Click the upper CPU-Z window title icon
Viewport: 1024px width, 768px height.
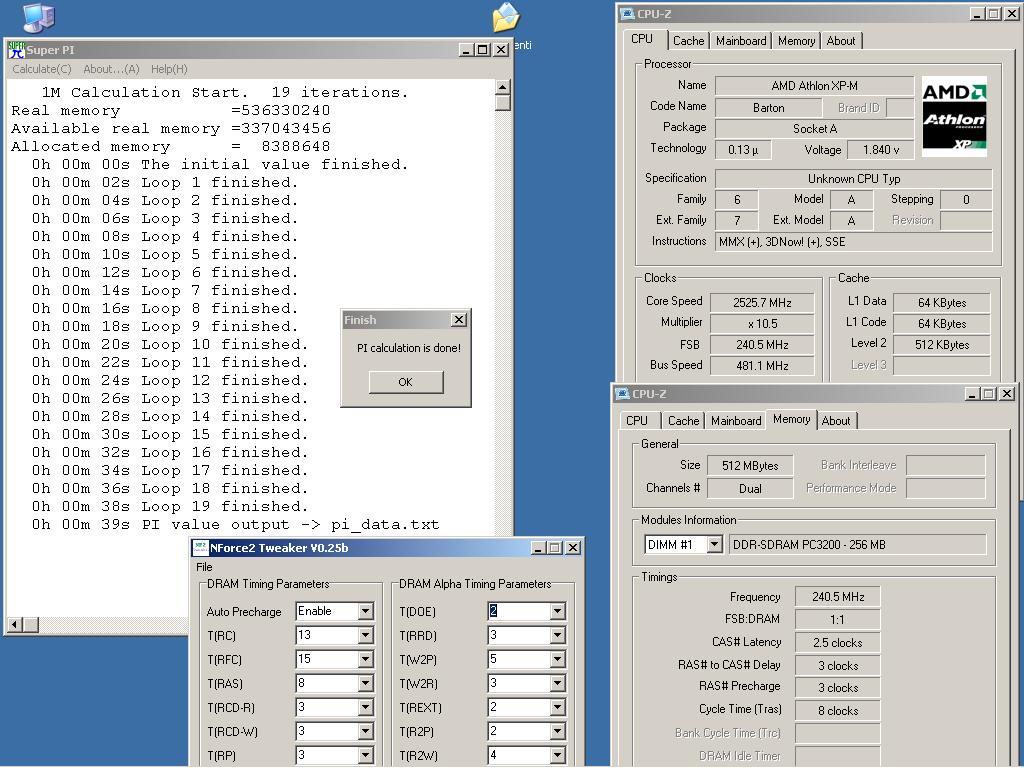point(628,14)
